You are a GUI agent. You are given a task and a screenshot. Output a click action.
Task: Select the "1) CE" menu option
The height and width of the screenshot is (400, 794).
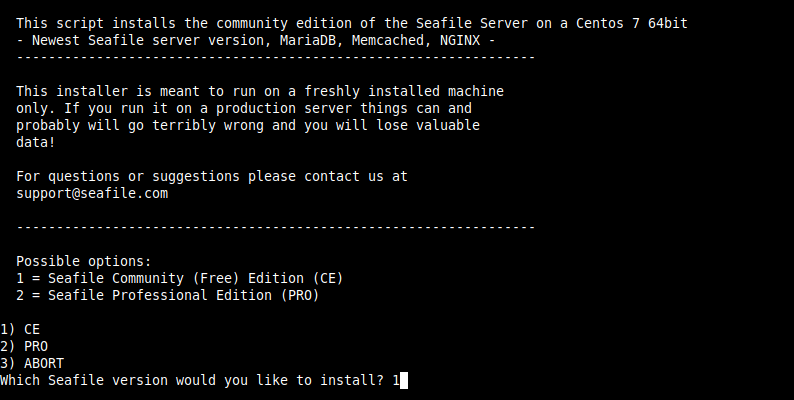(x=20, y=329)
